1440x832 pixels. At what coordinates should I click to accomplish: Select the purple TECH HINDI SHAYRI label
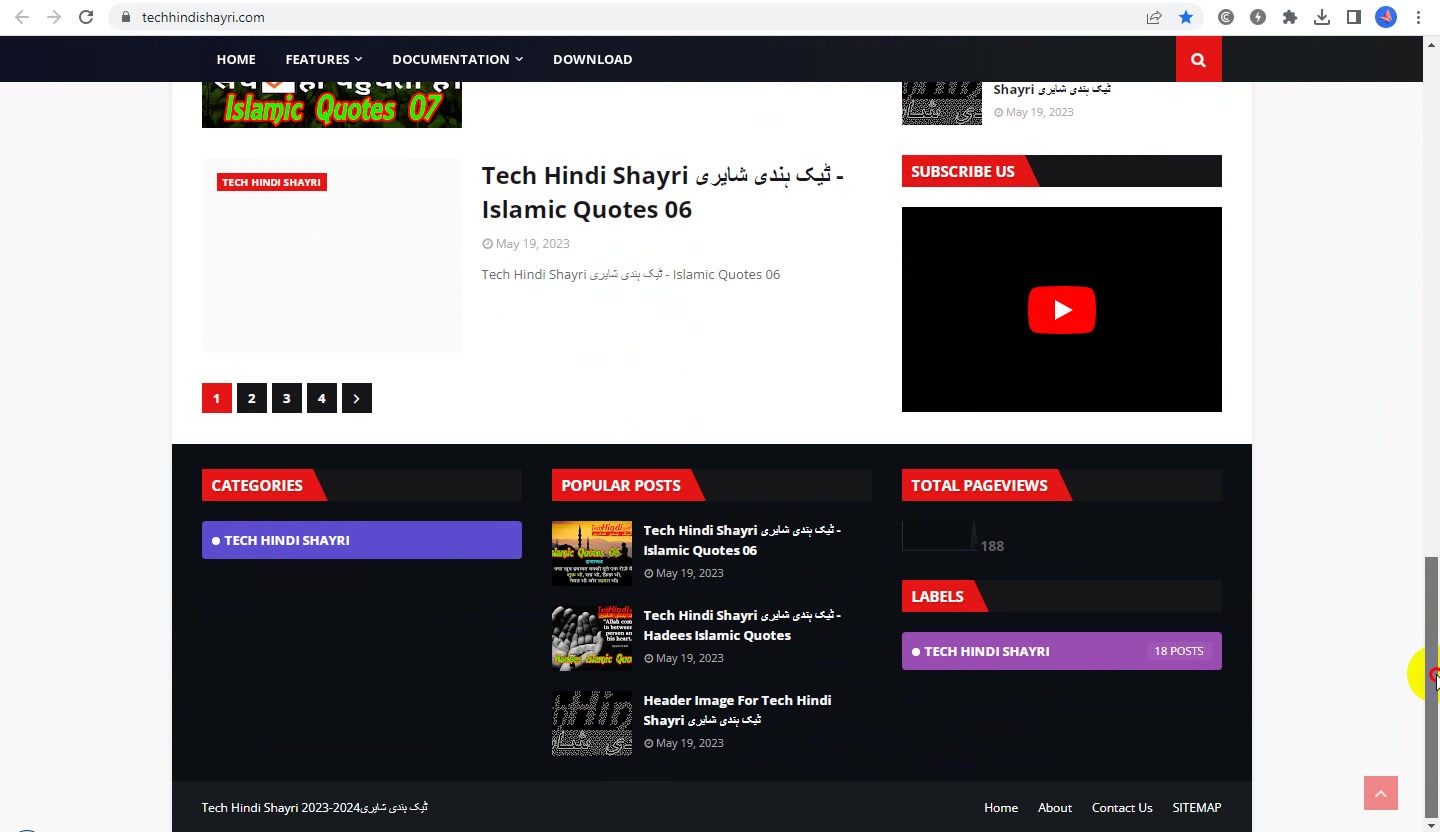[1062, 651]
